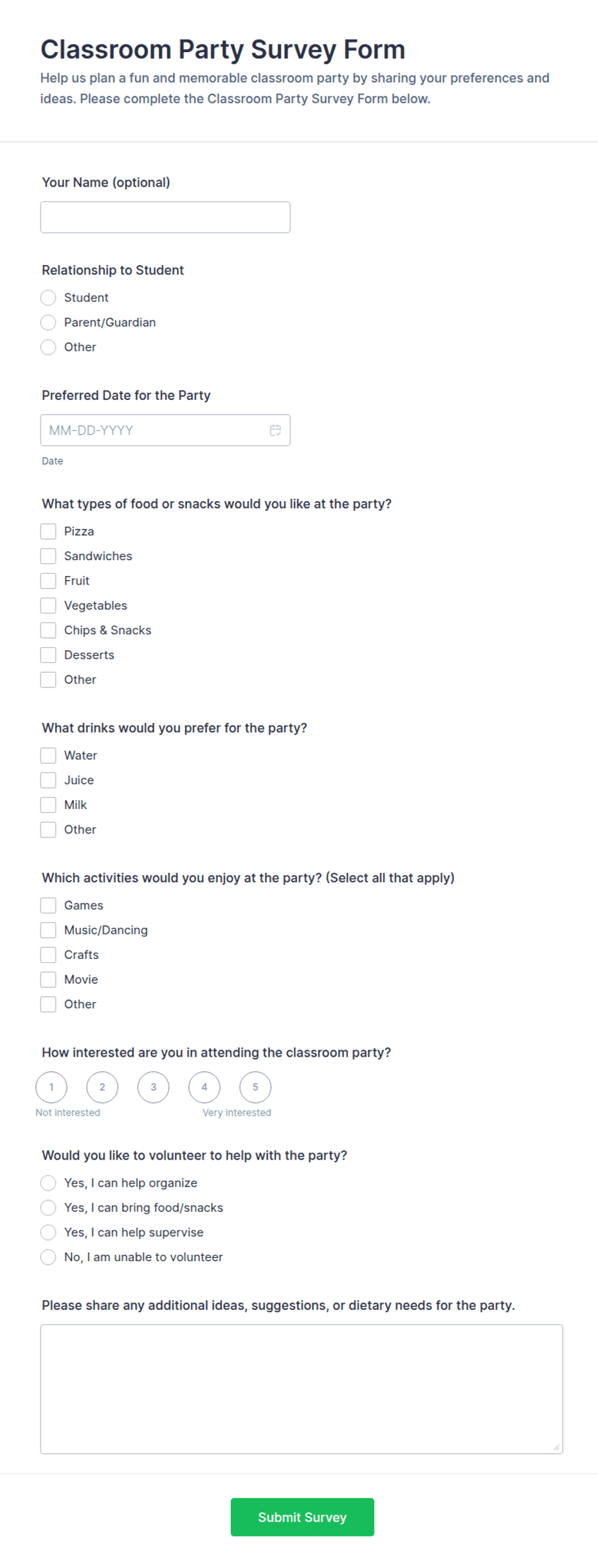Submit the survey with the green button
The image size is (598, 1568).
pos(302,1517)
